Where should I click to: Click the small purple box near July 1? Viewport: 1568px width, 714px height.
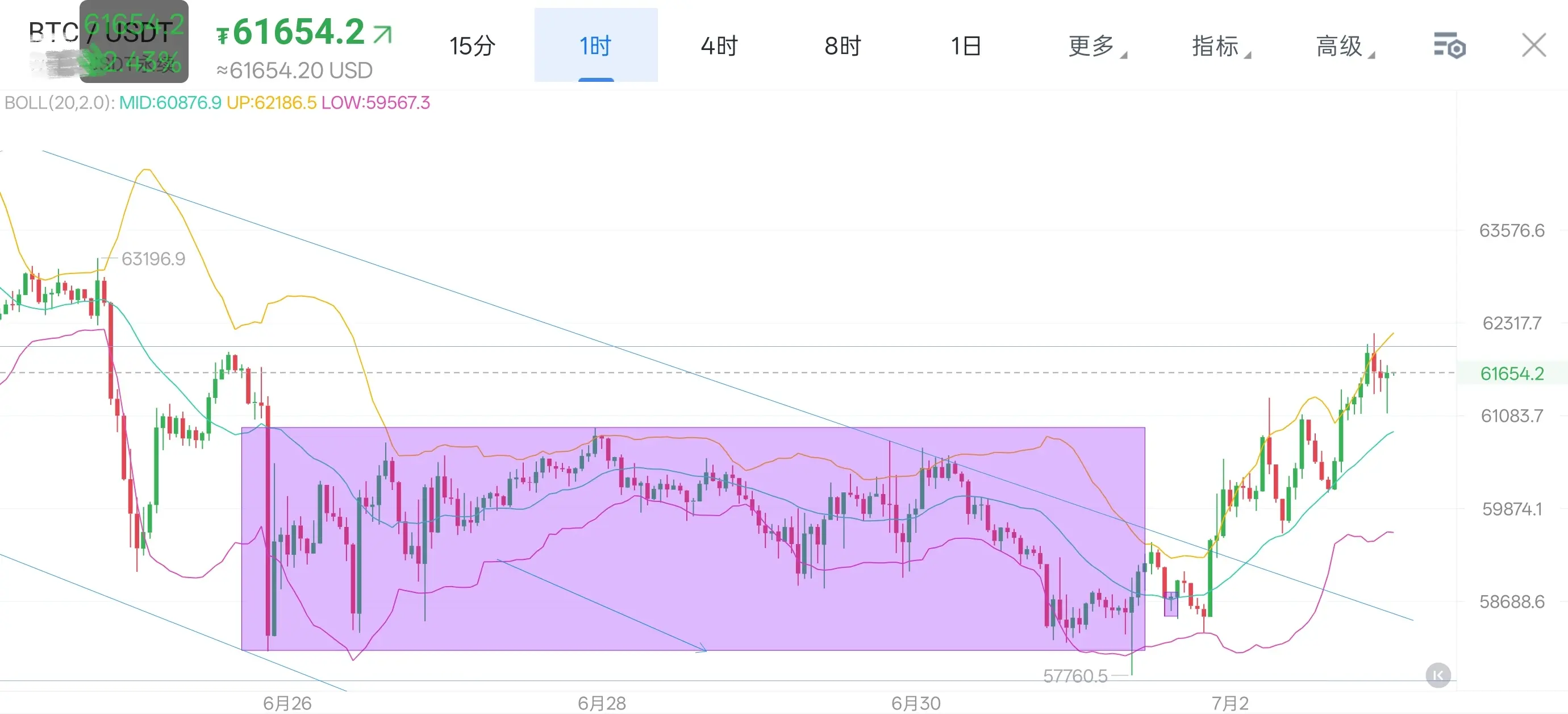[1170, 604]
